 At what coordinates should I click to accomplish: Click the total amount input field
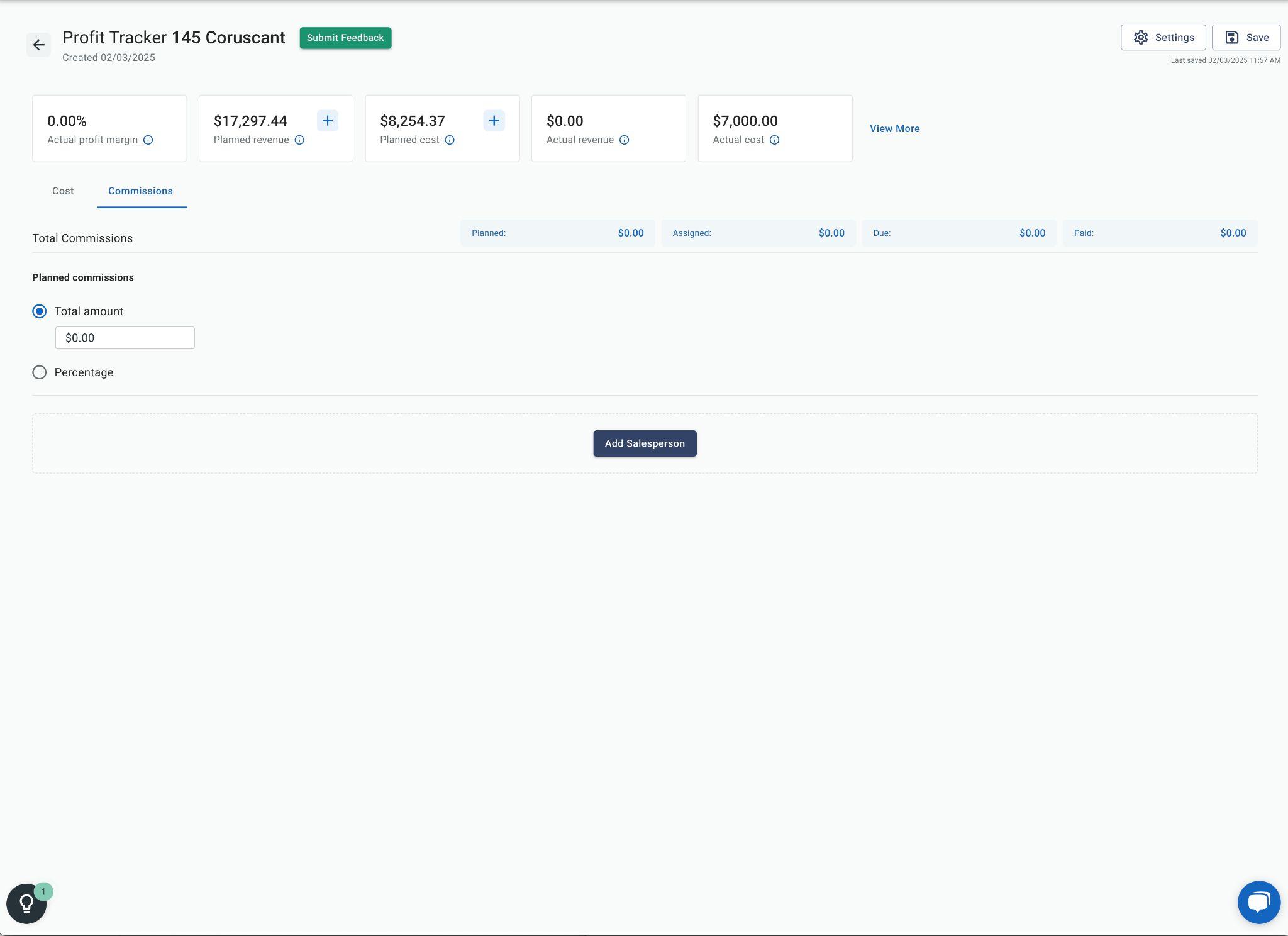coord(125,338)
